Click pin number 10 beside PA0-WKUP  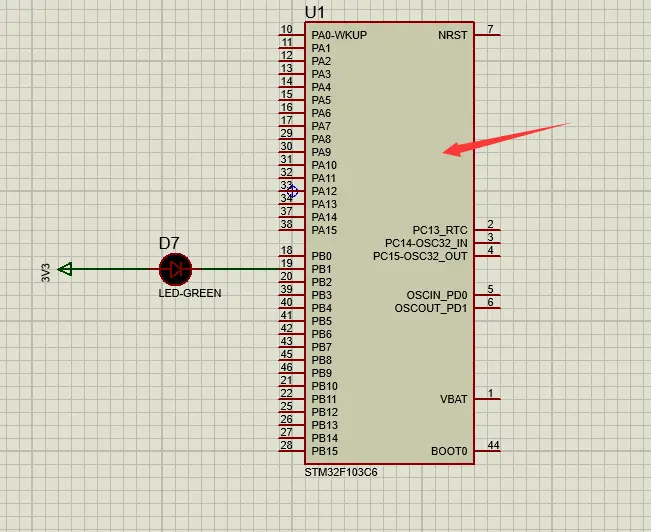tap(286, 29)
